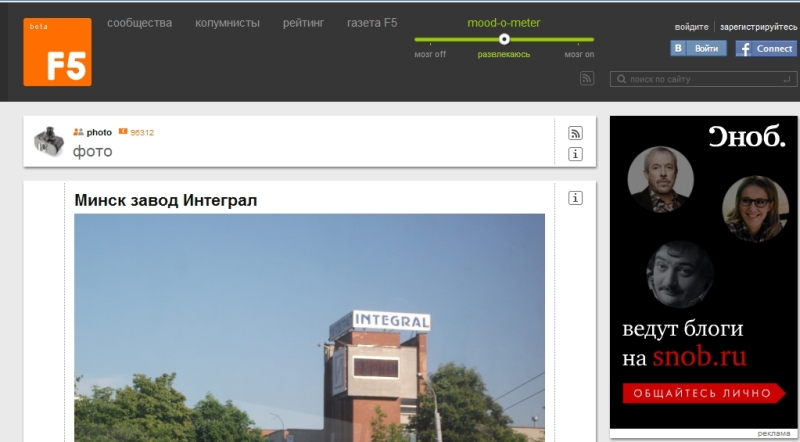Open the RSS feed icon beside site search
Viewport: 800px width, 442px height.
587,78
